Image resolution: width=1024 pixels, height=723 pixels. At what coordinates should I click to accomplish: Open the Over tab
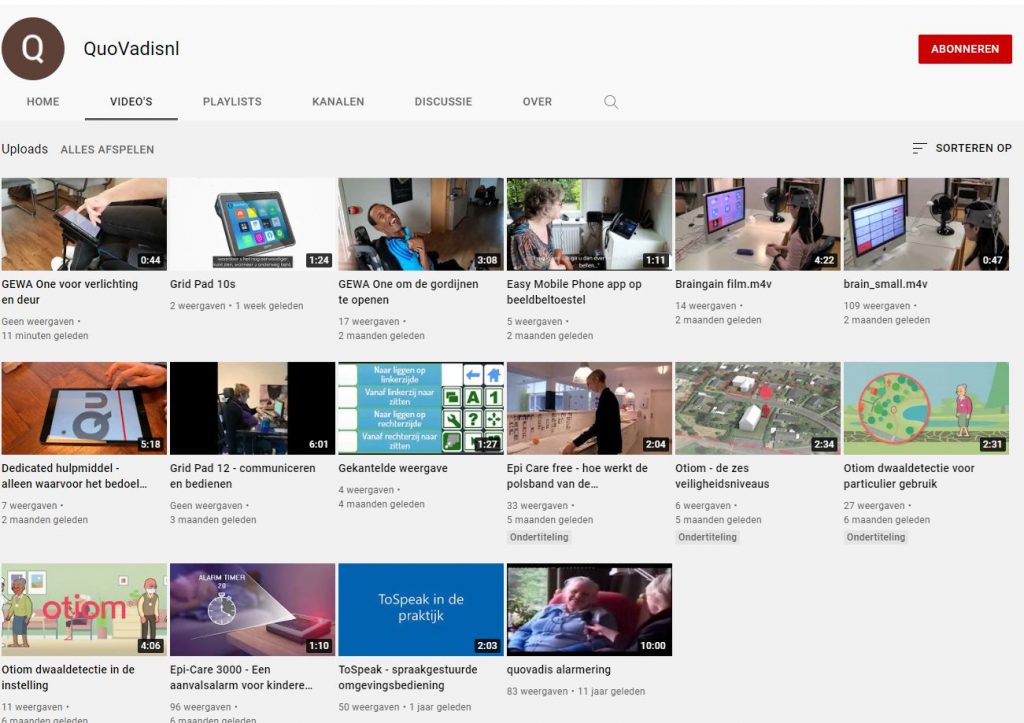point(537,102)
